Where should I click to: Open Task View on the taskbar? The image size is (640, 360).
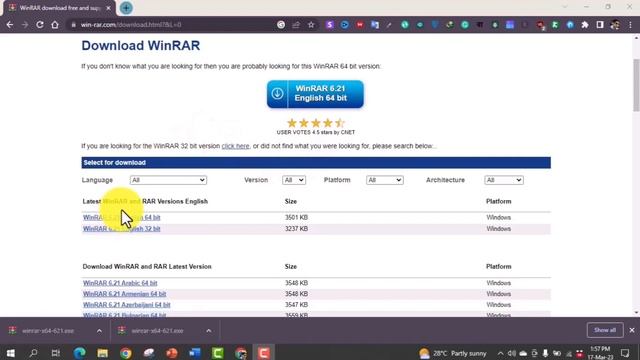coord(56,353)
